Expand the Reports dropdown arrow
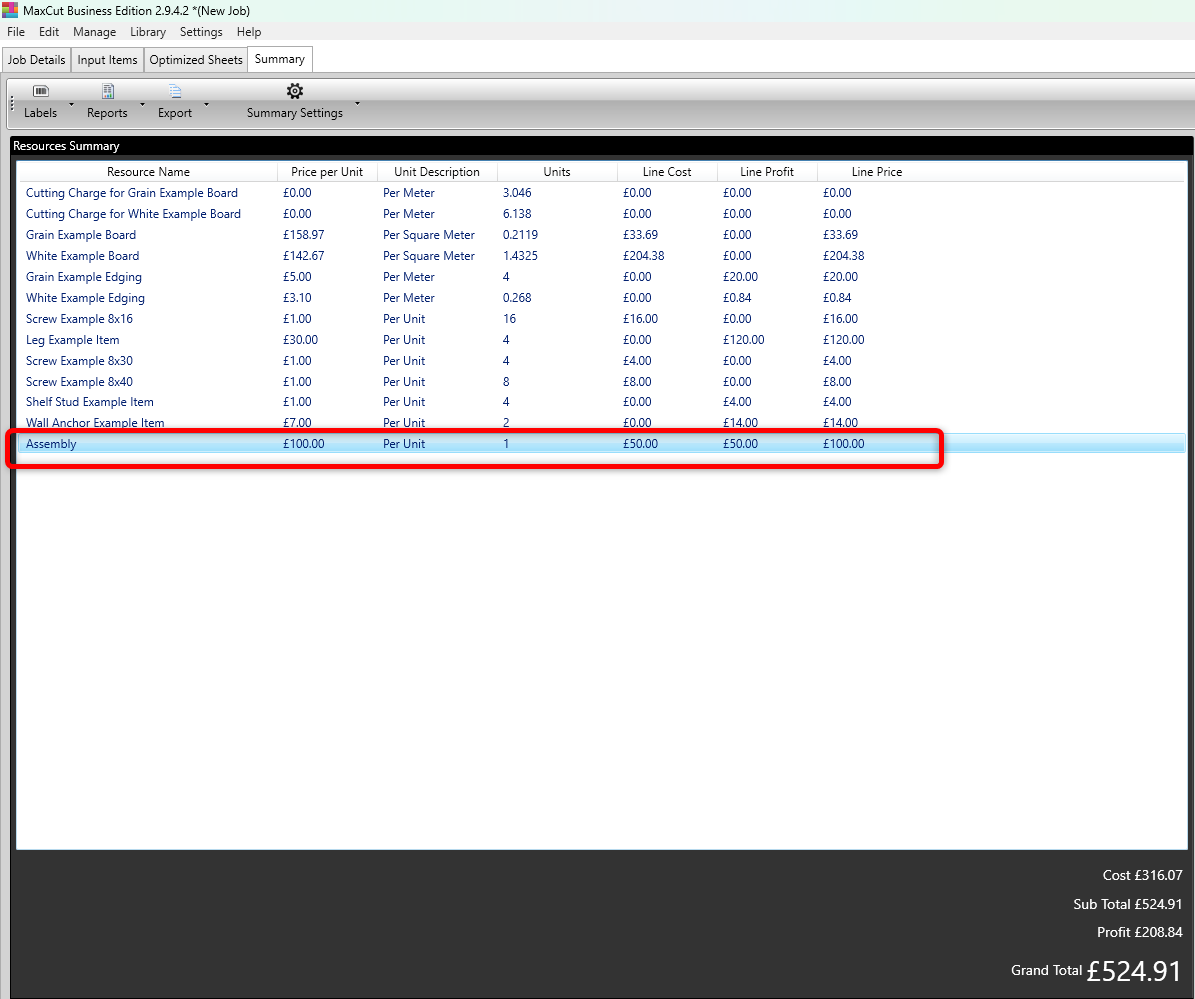Screen dimensions: 1195x999 142,104
